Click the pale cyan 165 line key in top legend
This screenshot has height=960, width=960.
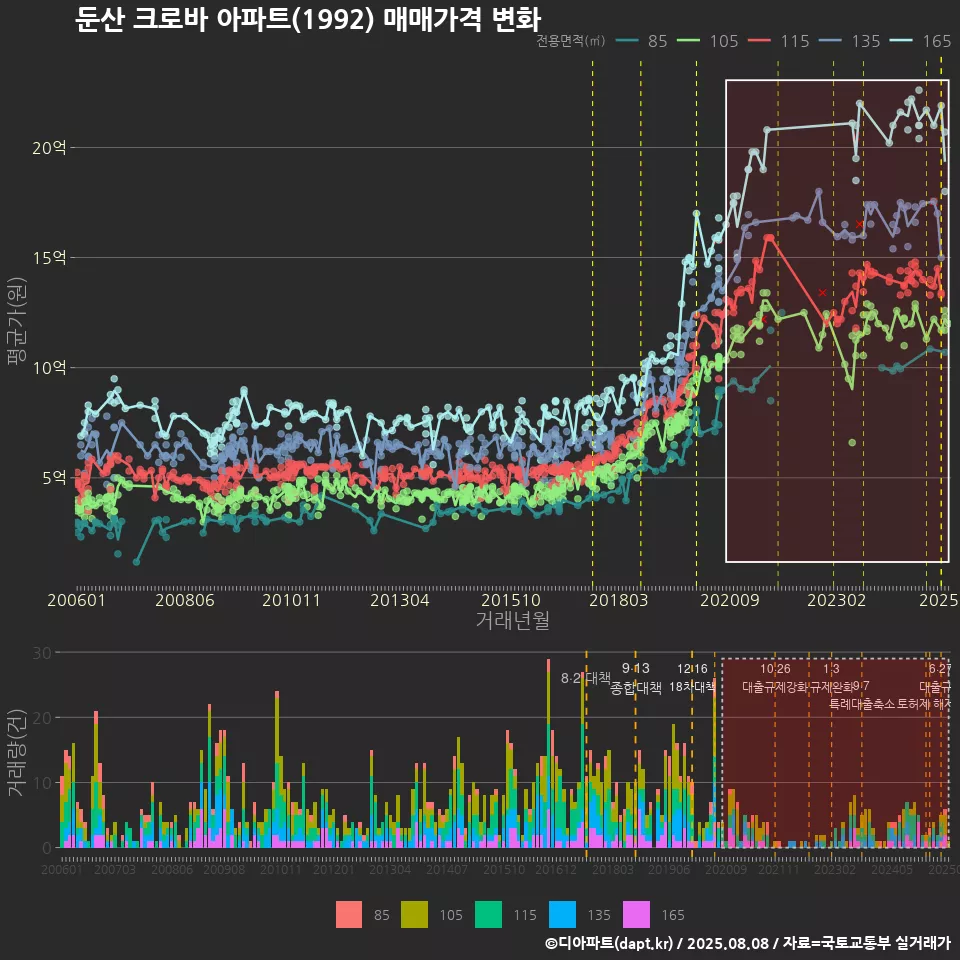pyautogui.click(x=901, y=41)
